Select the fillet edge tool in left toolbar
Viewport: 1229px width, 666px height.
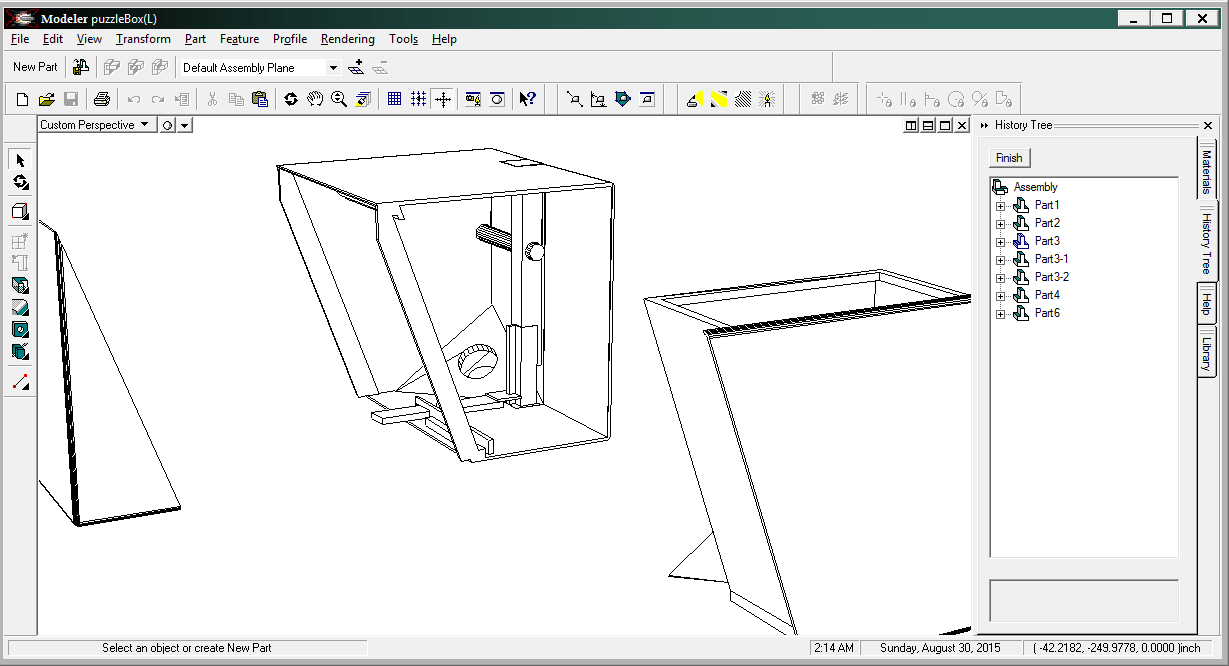click(20, 308)
